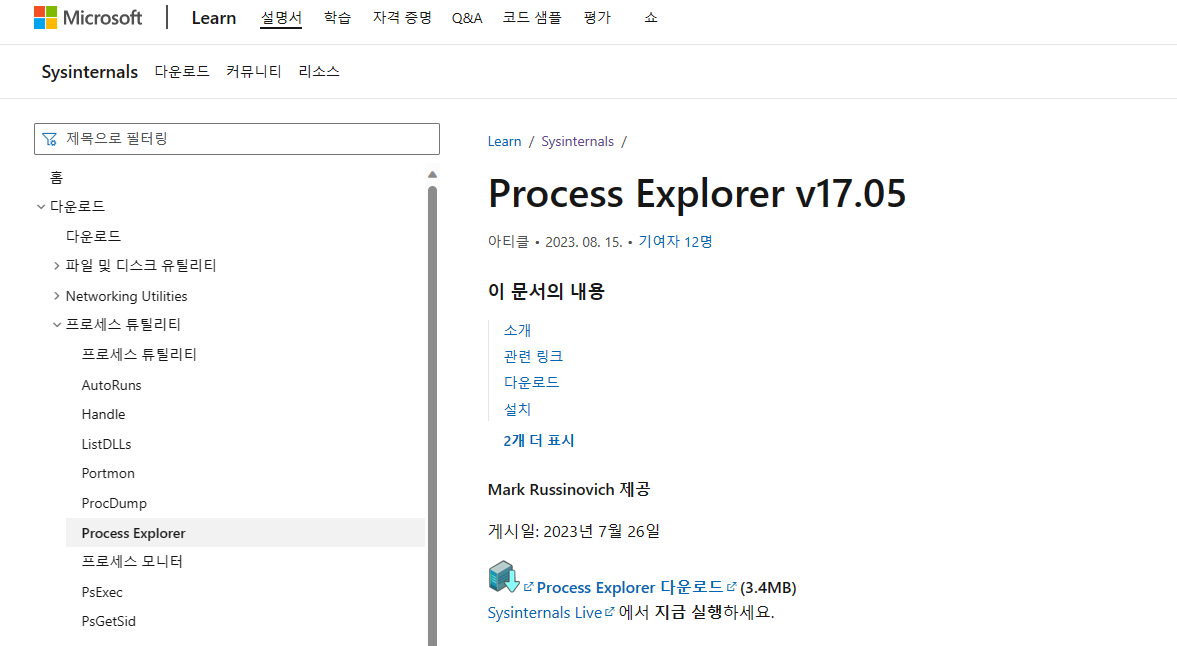Click the Sysinternals section title

point(89,72)
